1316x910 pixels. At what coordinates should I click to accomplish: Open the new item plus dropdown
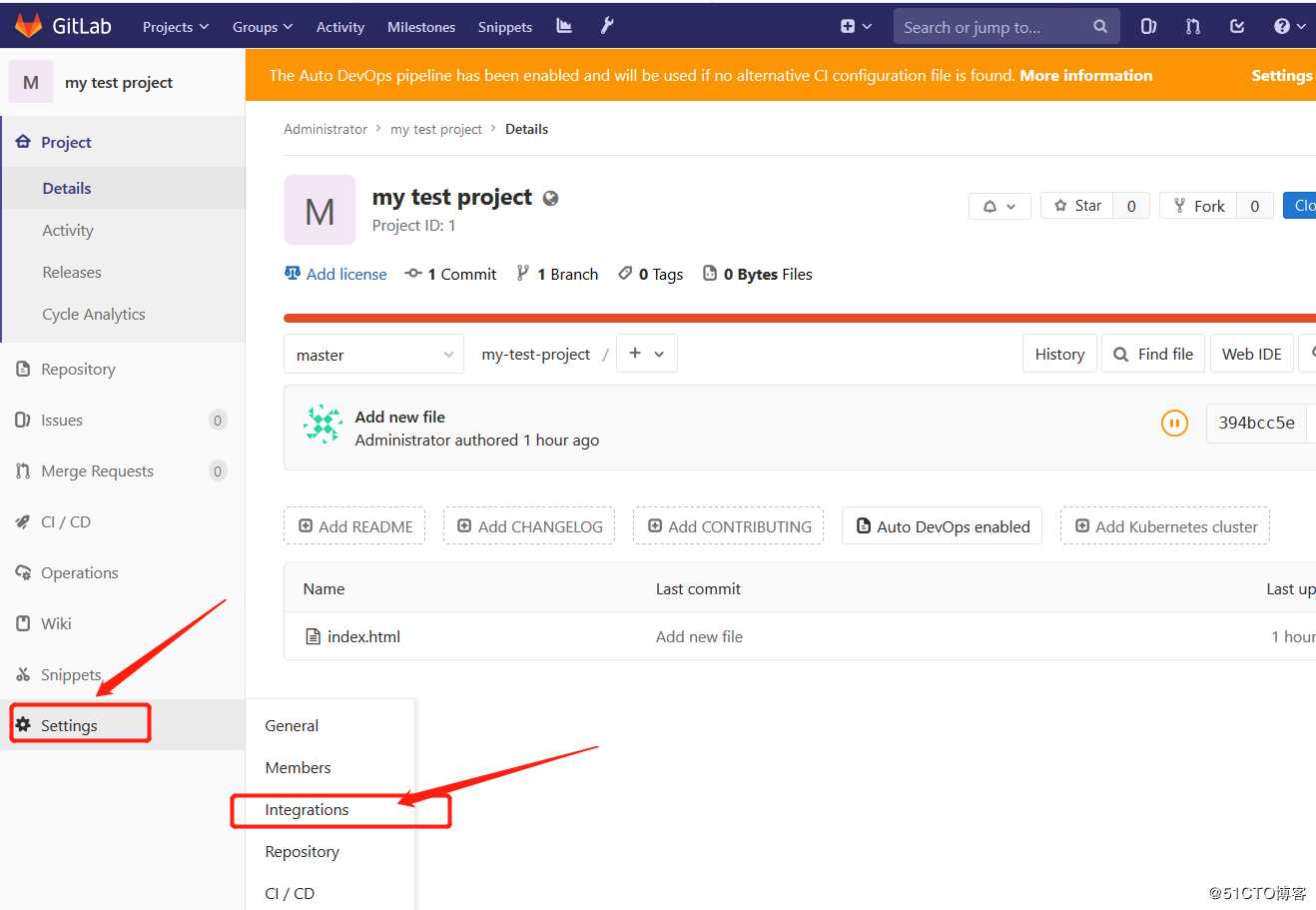(856, 27)
